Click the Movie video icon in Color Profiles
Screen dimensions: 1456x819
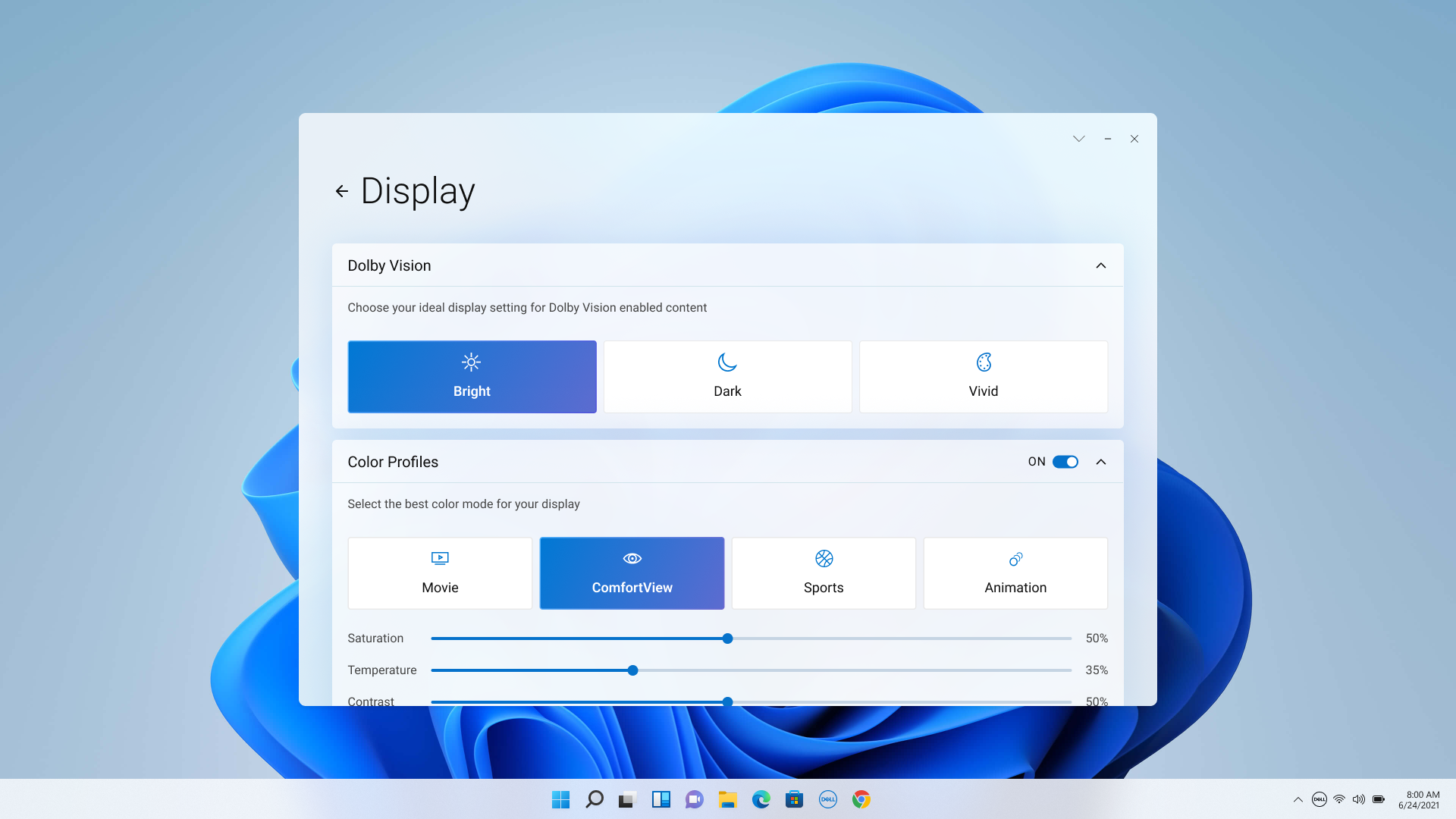440,558
